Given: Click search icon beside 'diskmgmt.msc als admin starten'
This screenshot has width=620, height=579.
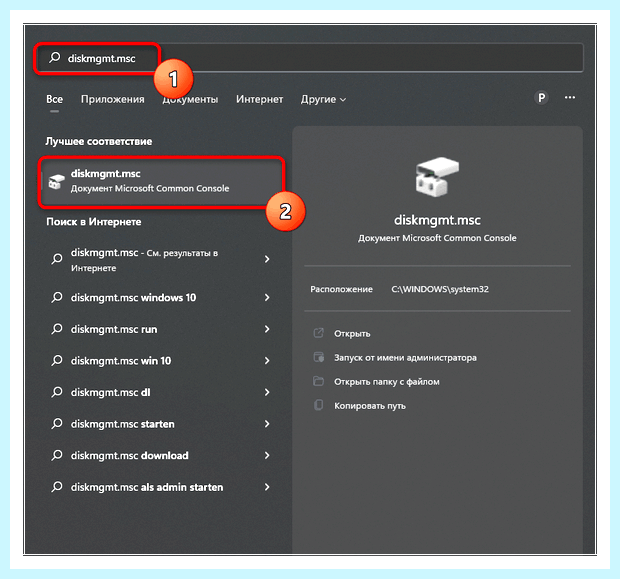Looking at the screenshot, I should pos(57,487).
